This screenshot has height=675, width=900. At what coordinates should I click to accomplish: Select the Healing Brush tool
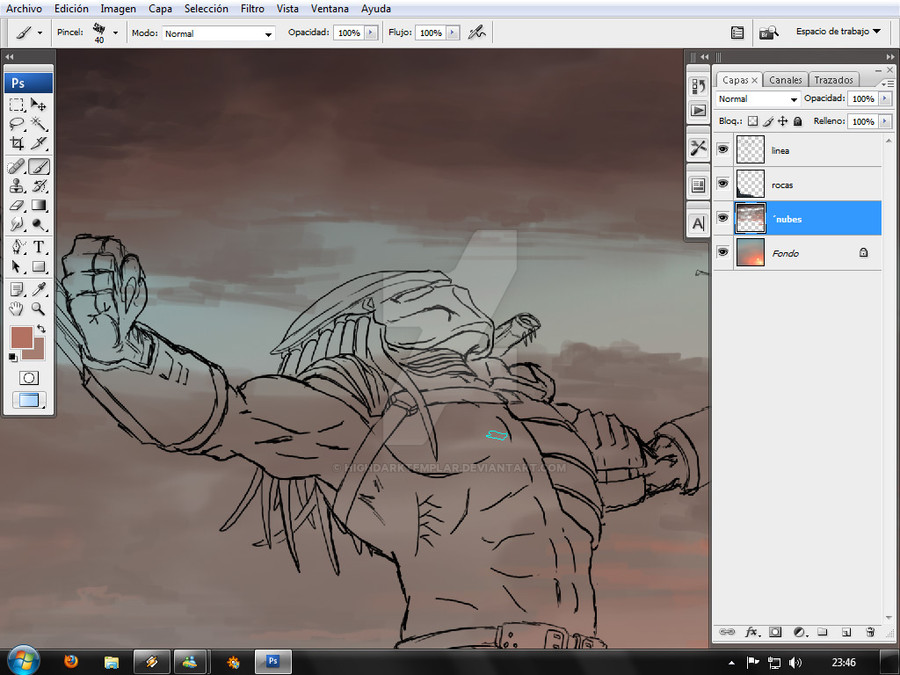pyautogui.click(x=17, y=167)
